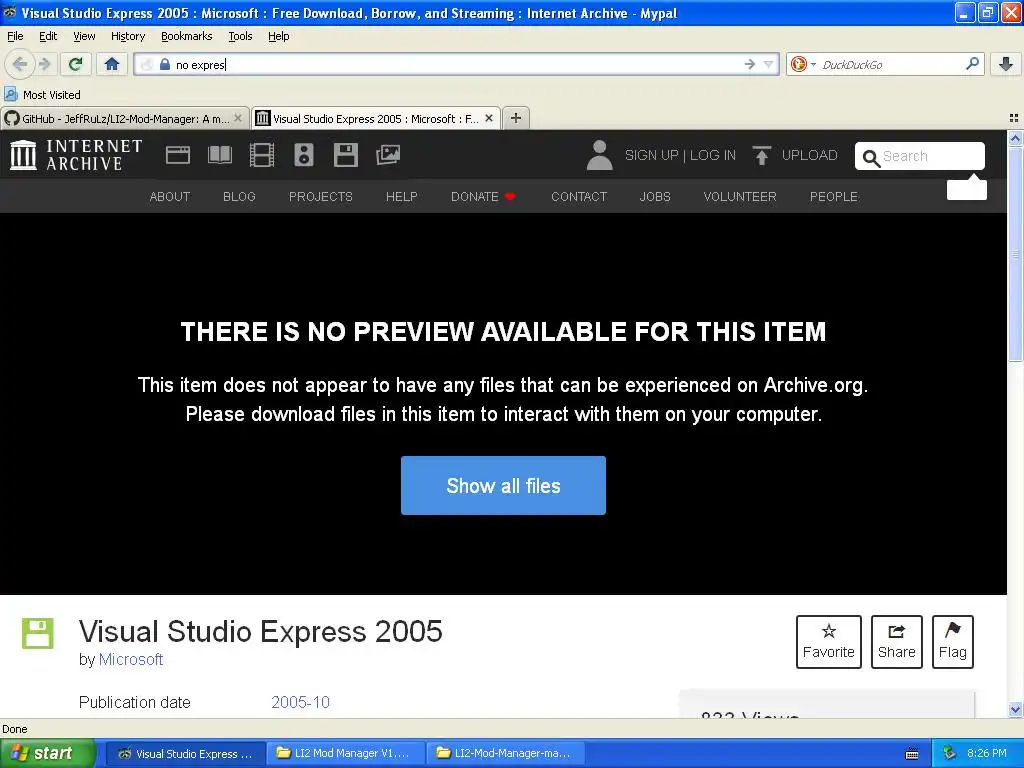Screen dimensions: 1024x768
Task: Open the PROJECTS nav link
Action: coord(321,197)
